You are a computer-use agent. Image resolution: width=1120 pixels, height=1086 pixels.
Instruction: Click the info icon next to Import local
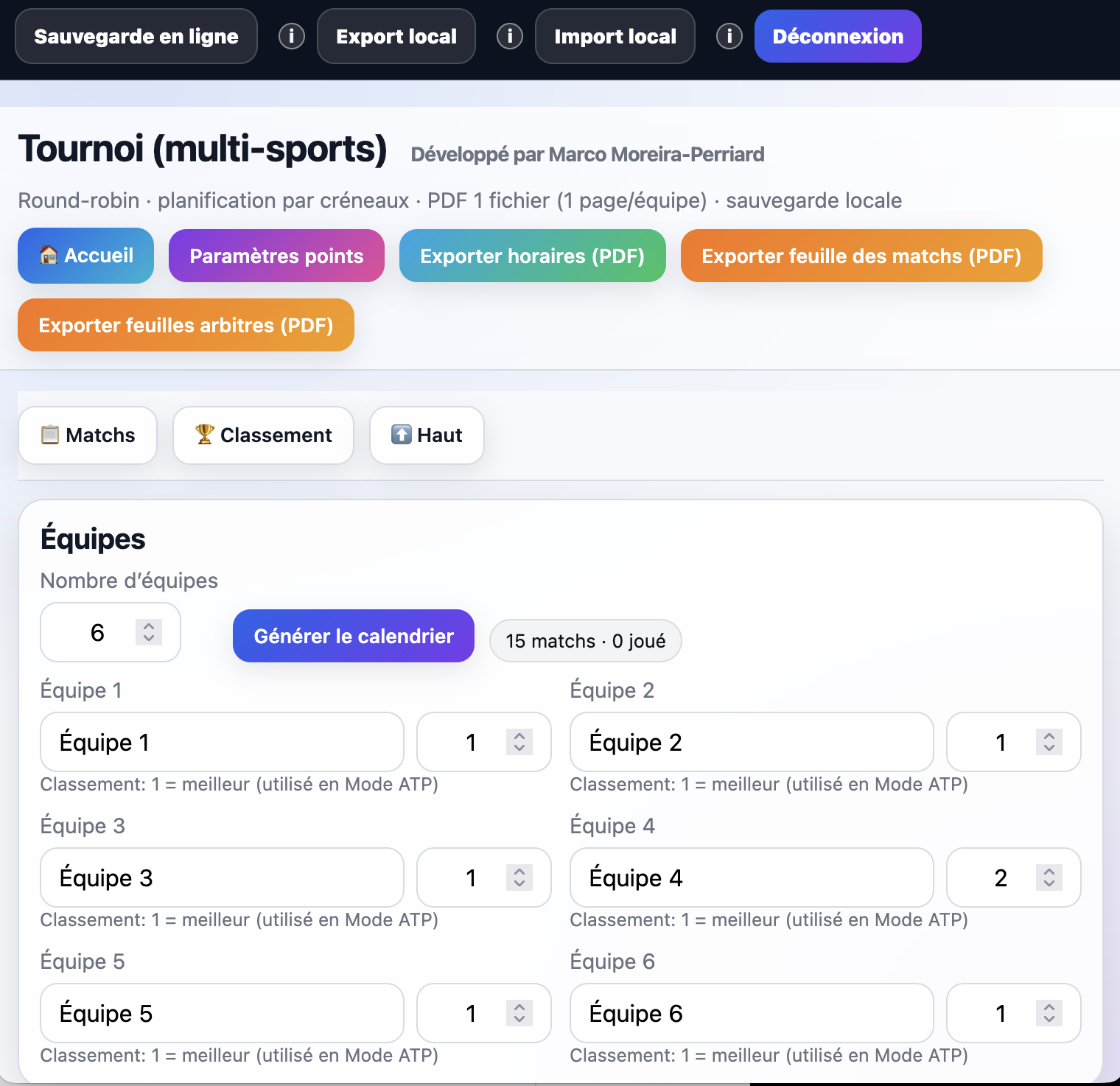(x=729, y=35)
